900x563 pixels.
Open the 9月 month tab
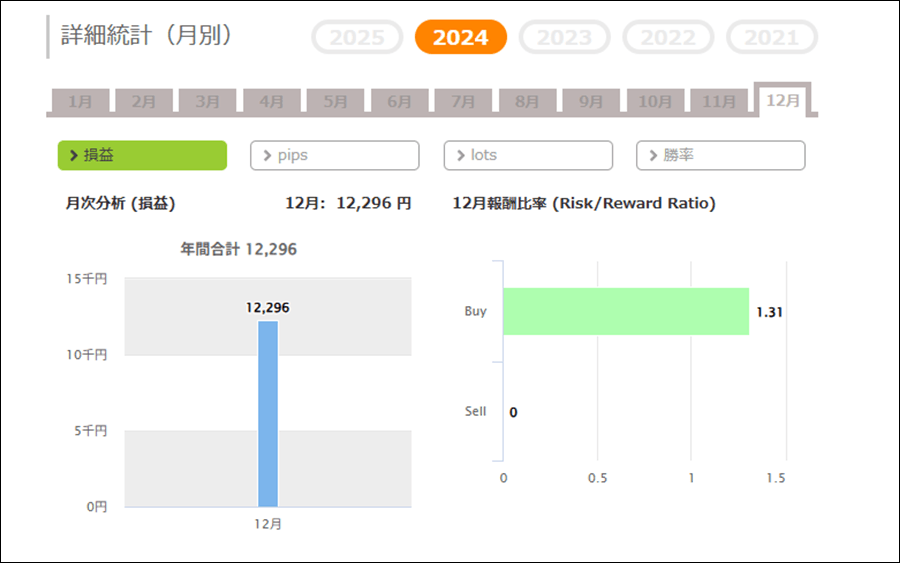point(591,102)
